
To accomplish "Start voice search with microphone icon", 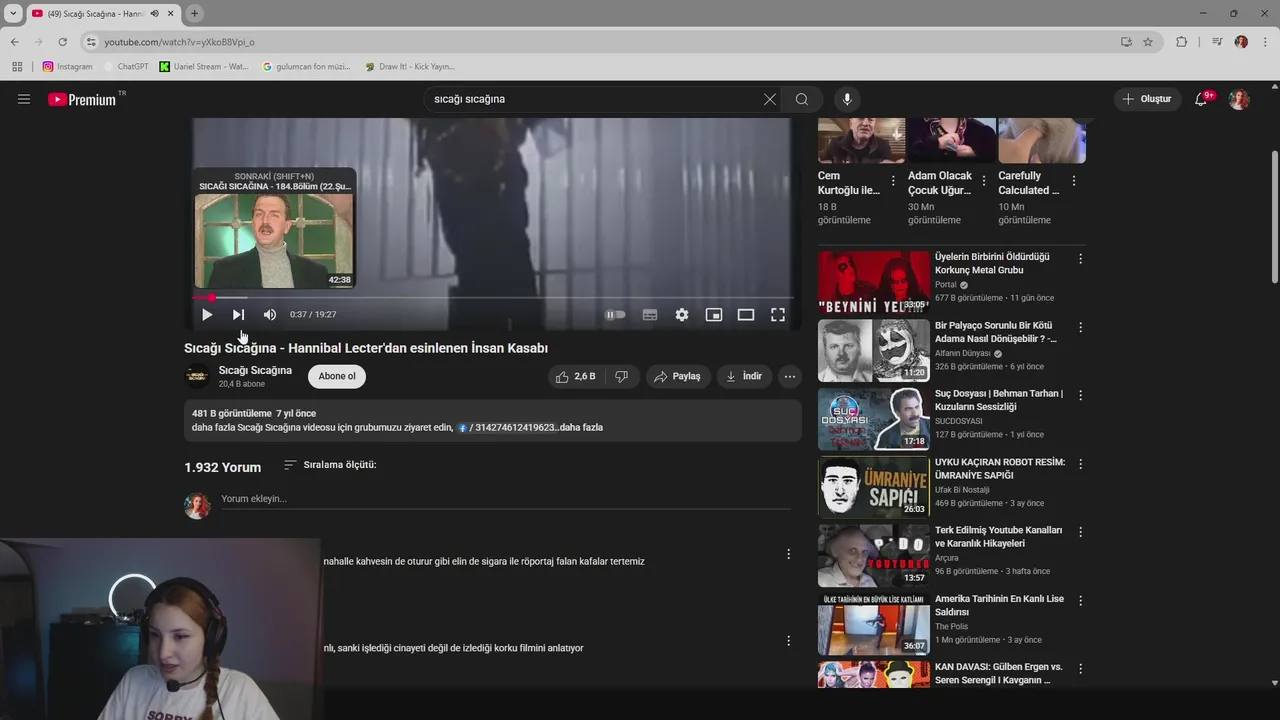I will coord(847,99).
